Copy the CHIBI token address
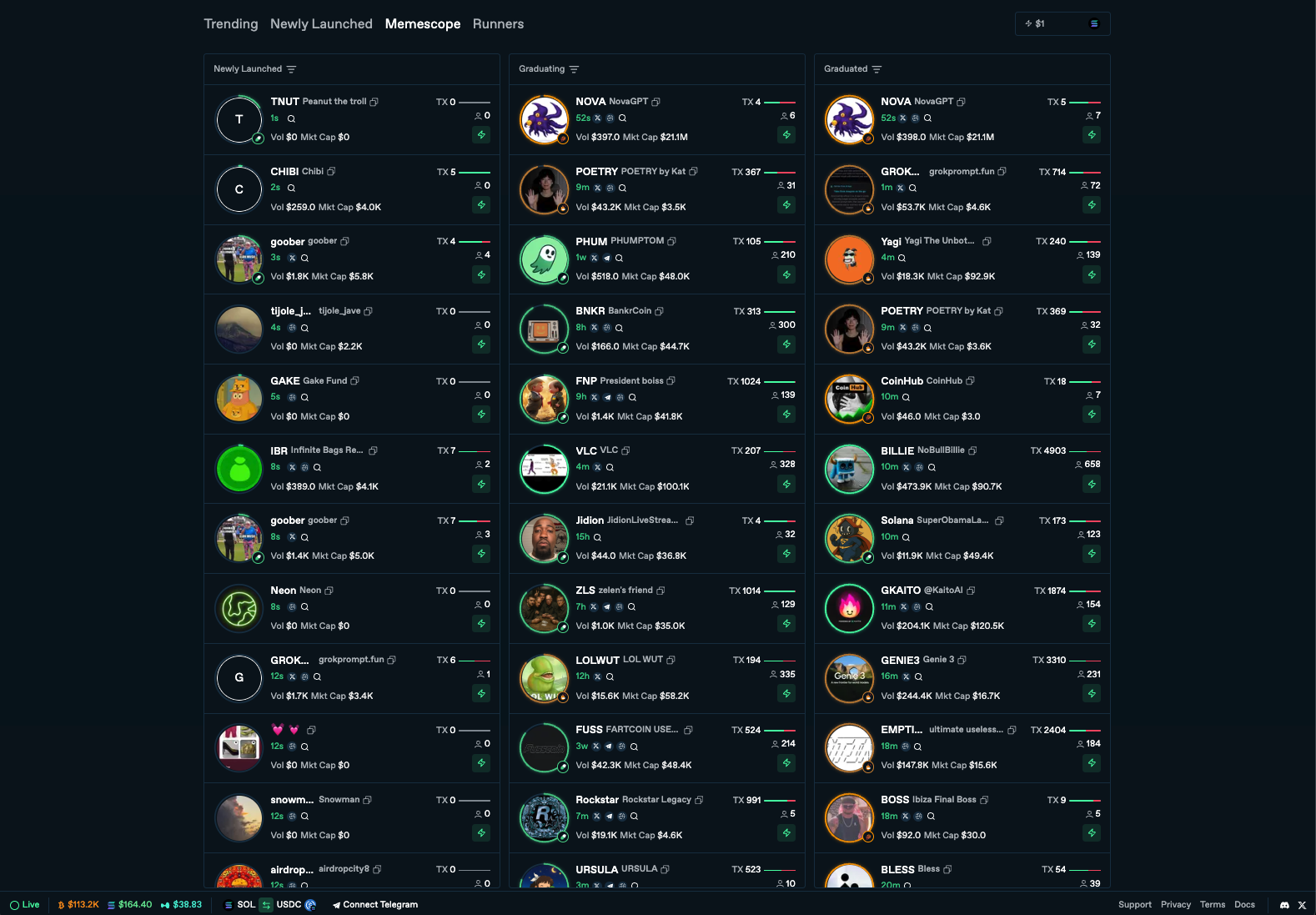1316x915 pixels. point(331,172)
